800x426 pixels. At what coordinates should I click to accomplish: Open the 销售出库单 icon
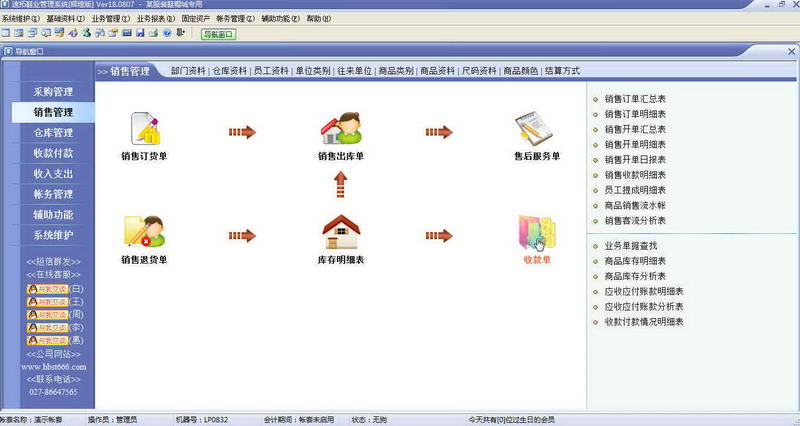tap(341, 129)
